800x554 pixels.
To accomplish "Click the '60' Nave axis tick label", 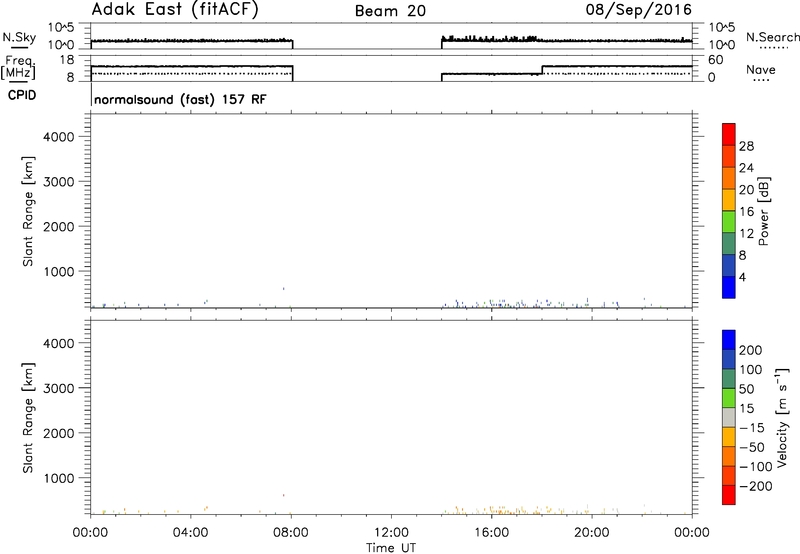I will coord(716,60).
